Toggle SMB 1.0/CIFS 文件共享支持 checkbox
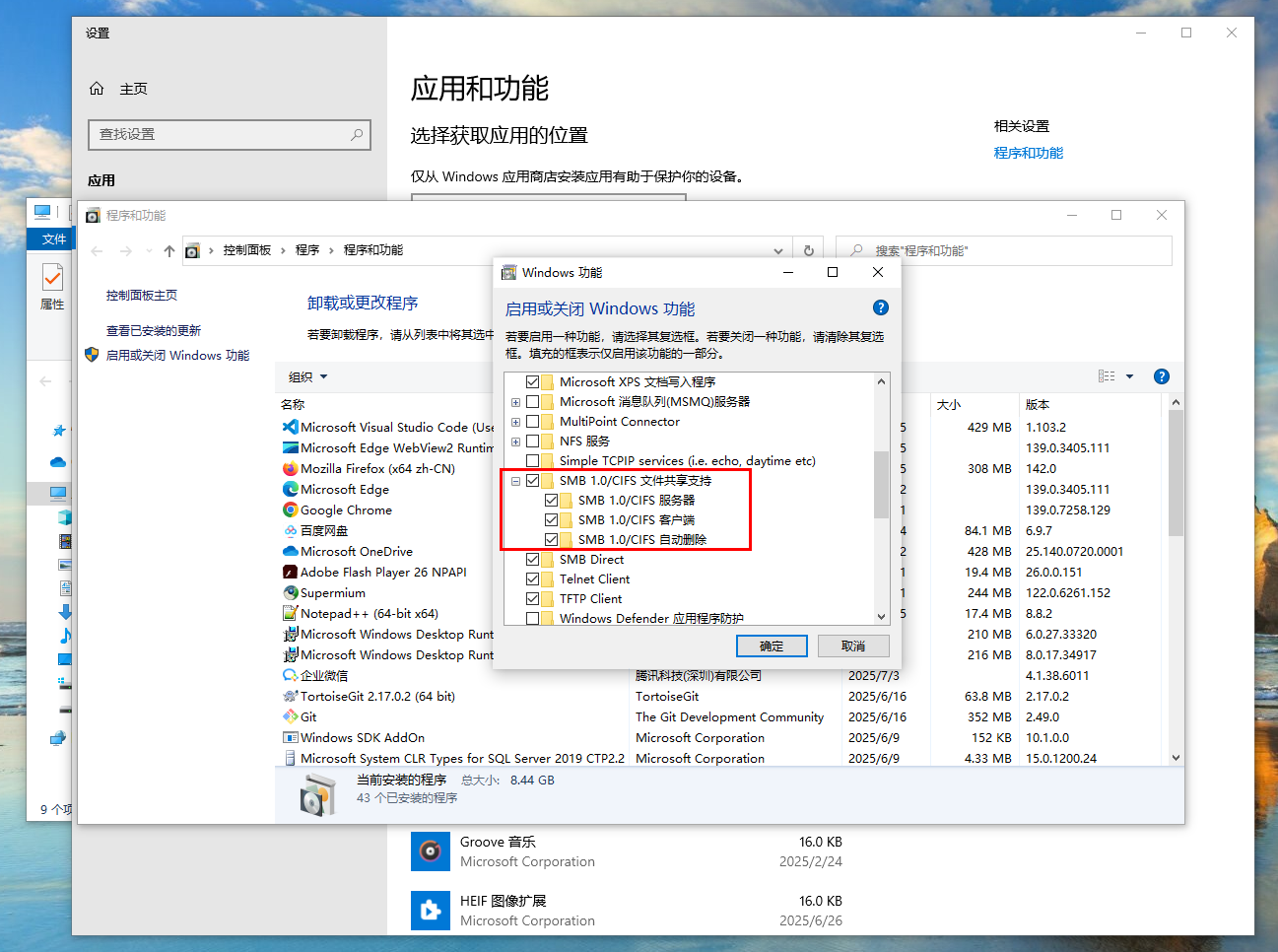The image size is (1278, 952). pos(533,480)
